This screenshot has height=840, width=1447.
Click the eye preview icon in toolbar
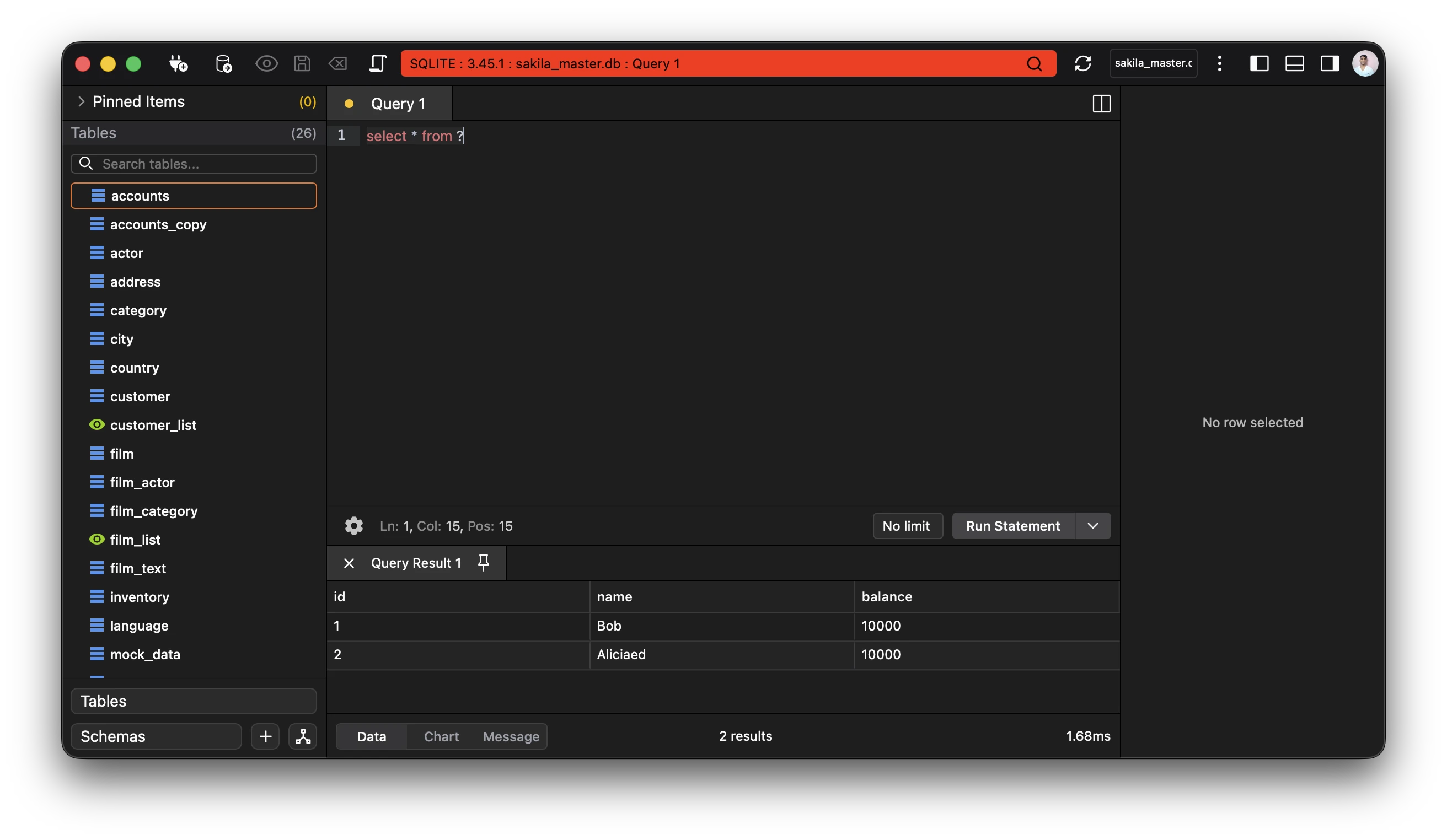click(x=266, y=64)
